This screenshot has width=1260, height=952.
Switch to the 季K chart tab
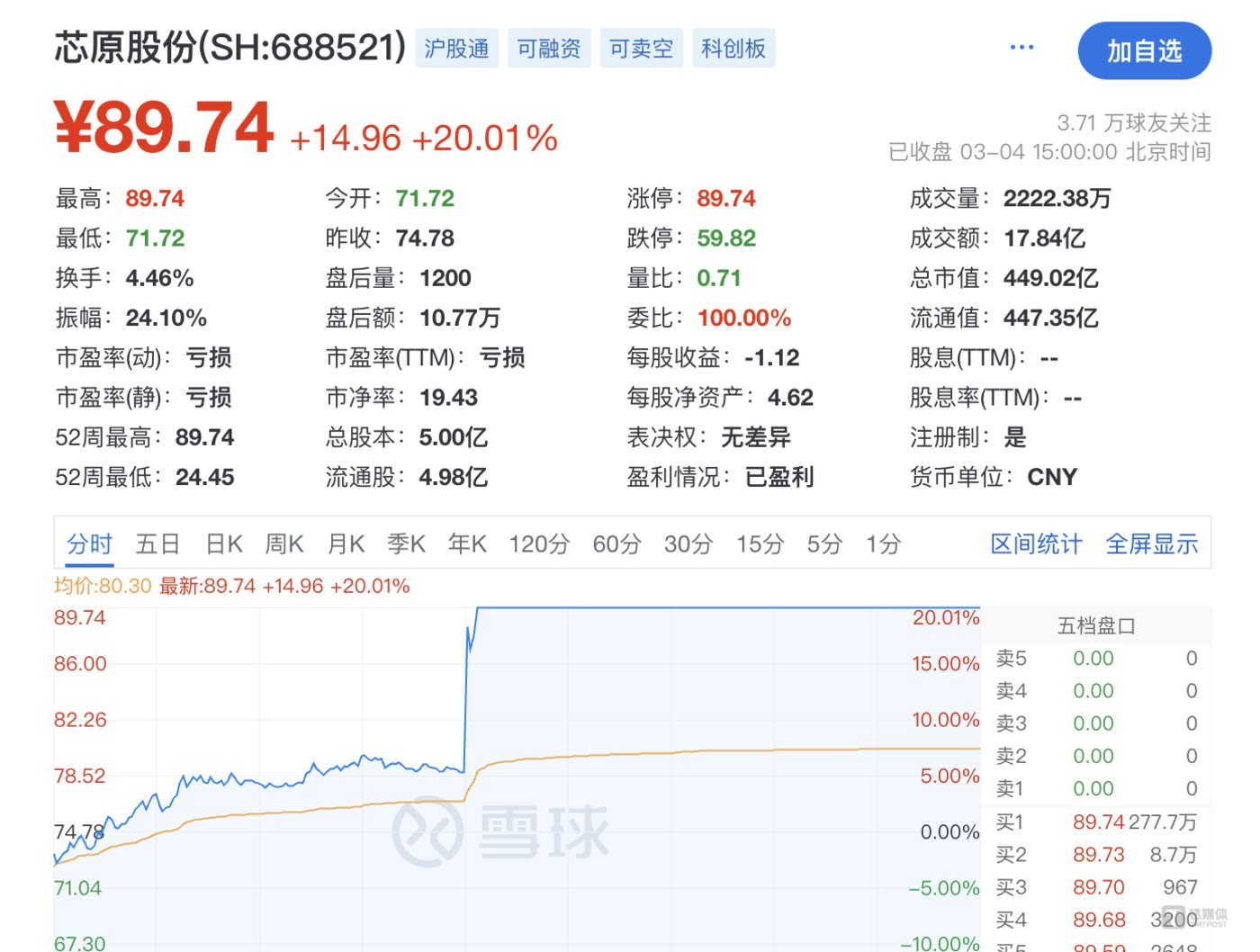(407, 544)
